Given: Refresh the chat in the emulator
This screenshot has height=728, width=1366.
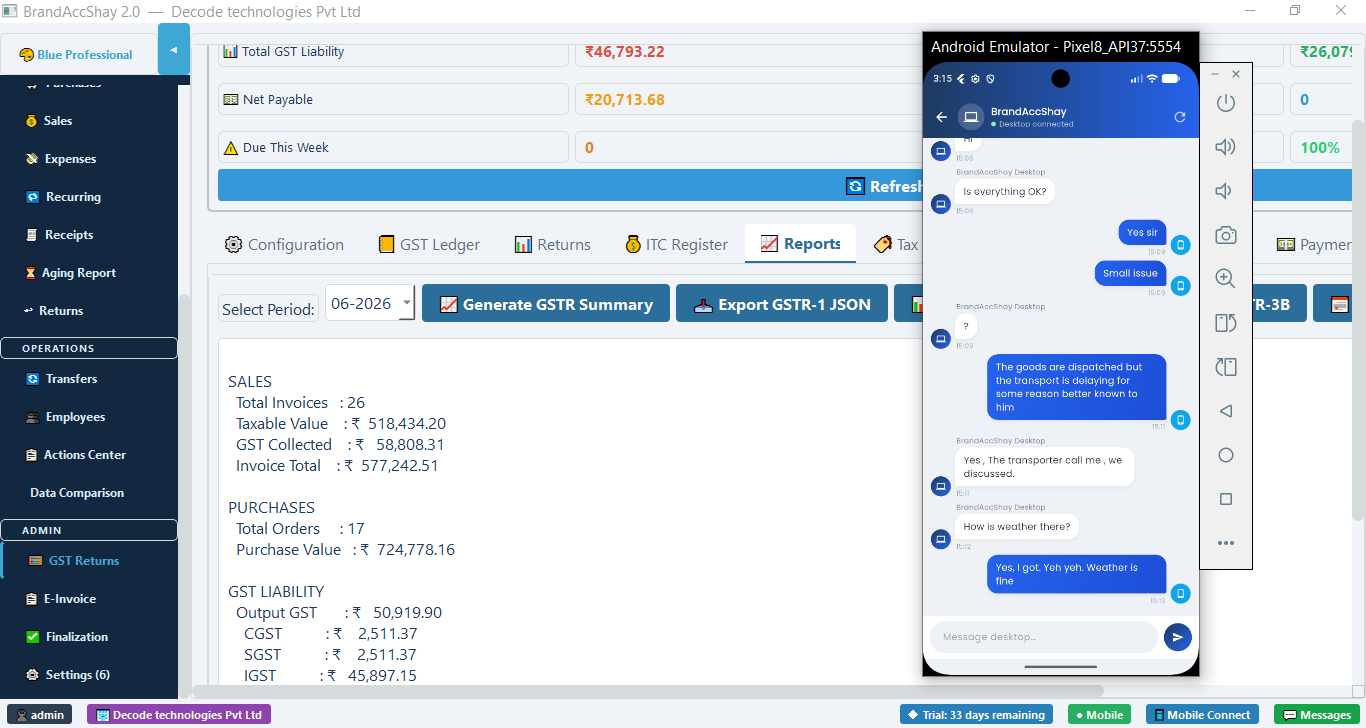Looking at the screenshot, I should pos(1180,117).
